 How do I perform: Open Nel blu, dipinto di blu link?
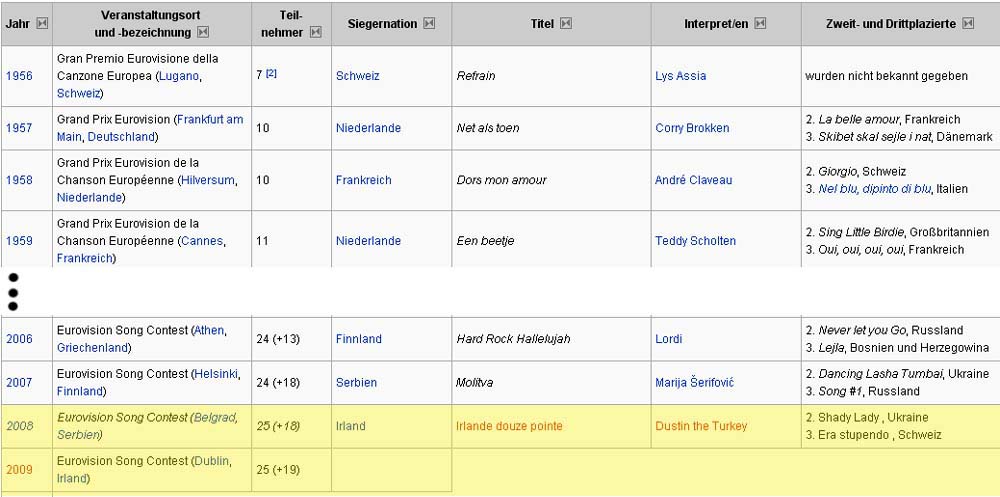[875, 189]
